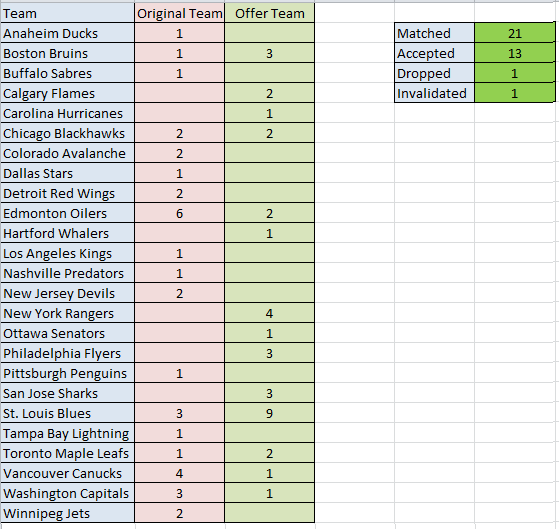Select the Calgary Flames empty original team cell
559x529 pixels.
click(180, 93)
